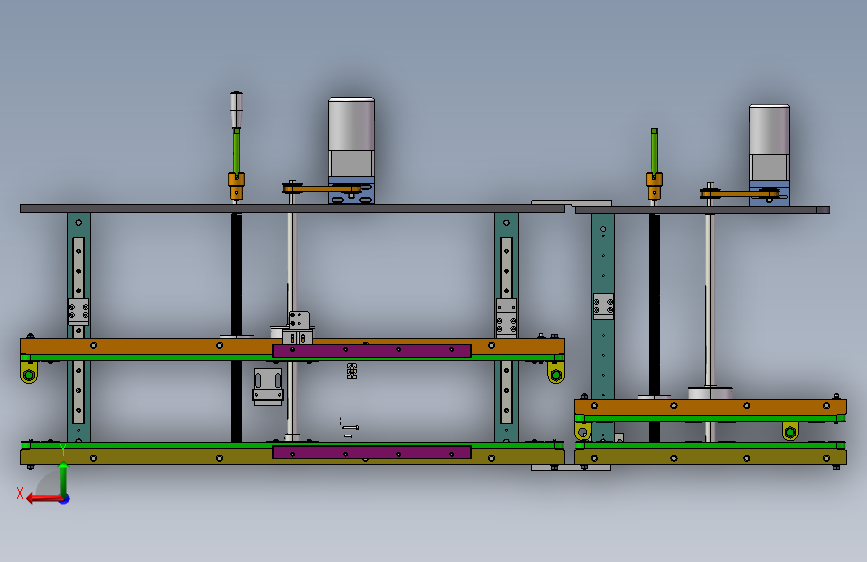Select the orange bushing under right green rod
The image size is (867, 562).
[x=654, y=186]
